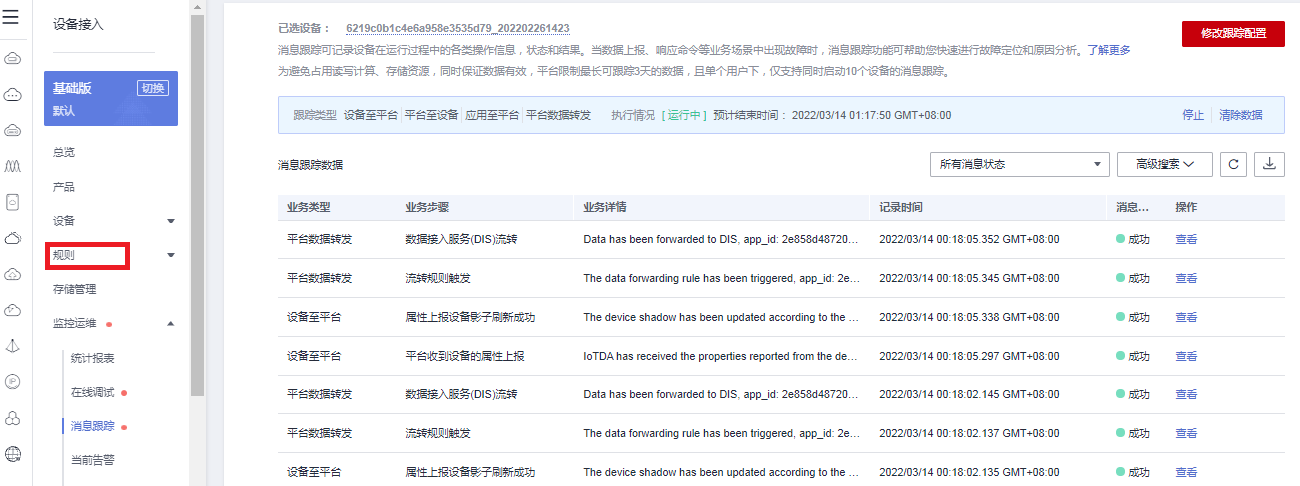Click the sailboat-shaped icon in left rail

click(x=13, y=346)
